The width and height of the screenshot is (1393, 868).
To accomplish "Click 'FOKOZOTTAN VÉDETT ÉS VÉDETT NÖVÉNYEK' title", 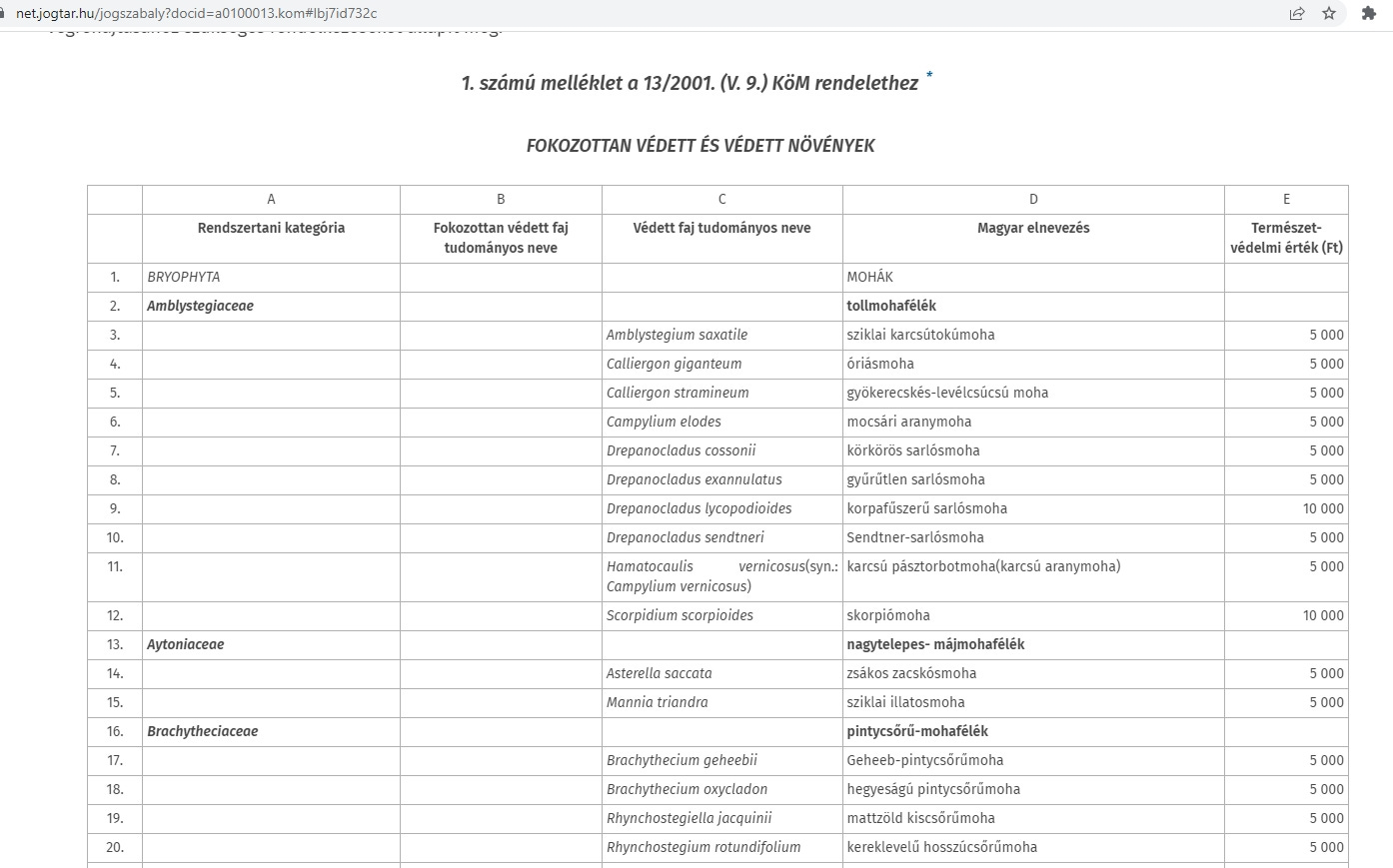I will point(700,146).
